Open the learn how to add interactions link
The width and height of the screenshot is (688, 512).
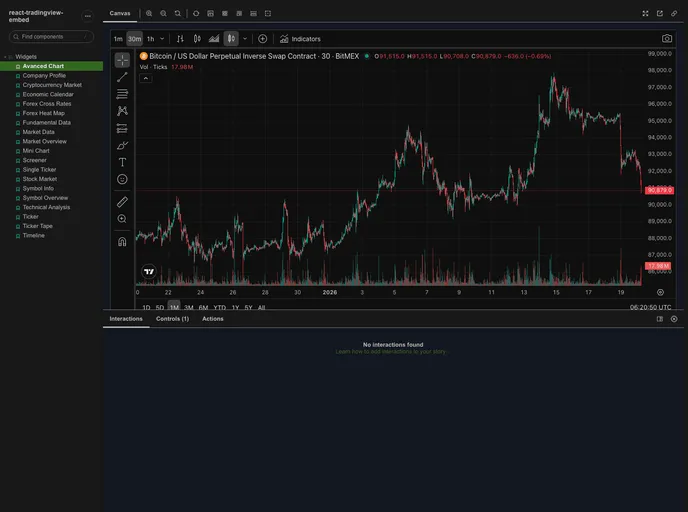click(x=391, y=352)
